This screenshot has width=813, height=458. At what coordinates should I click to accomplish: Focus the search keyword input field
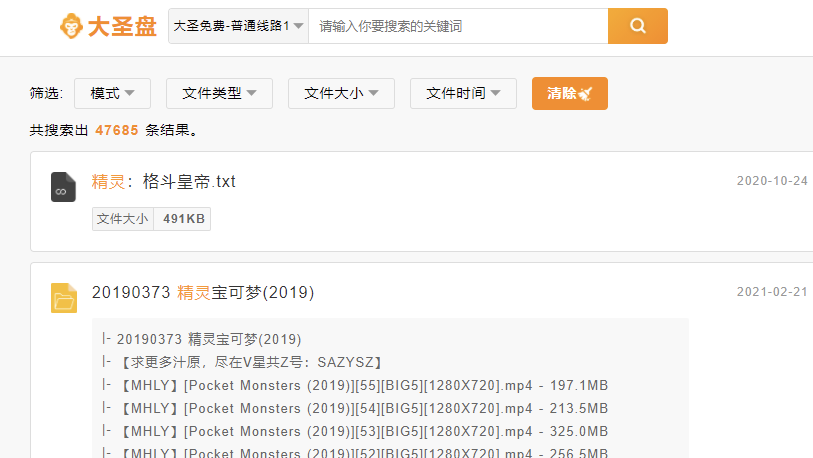[457, 26]
